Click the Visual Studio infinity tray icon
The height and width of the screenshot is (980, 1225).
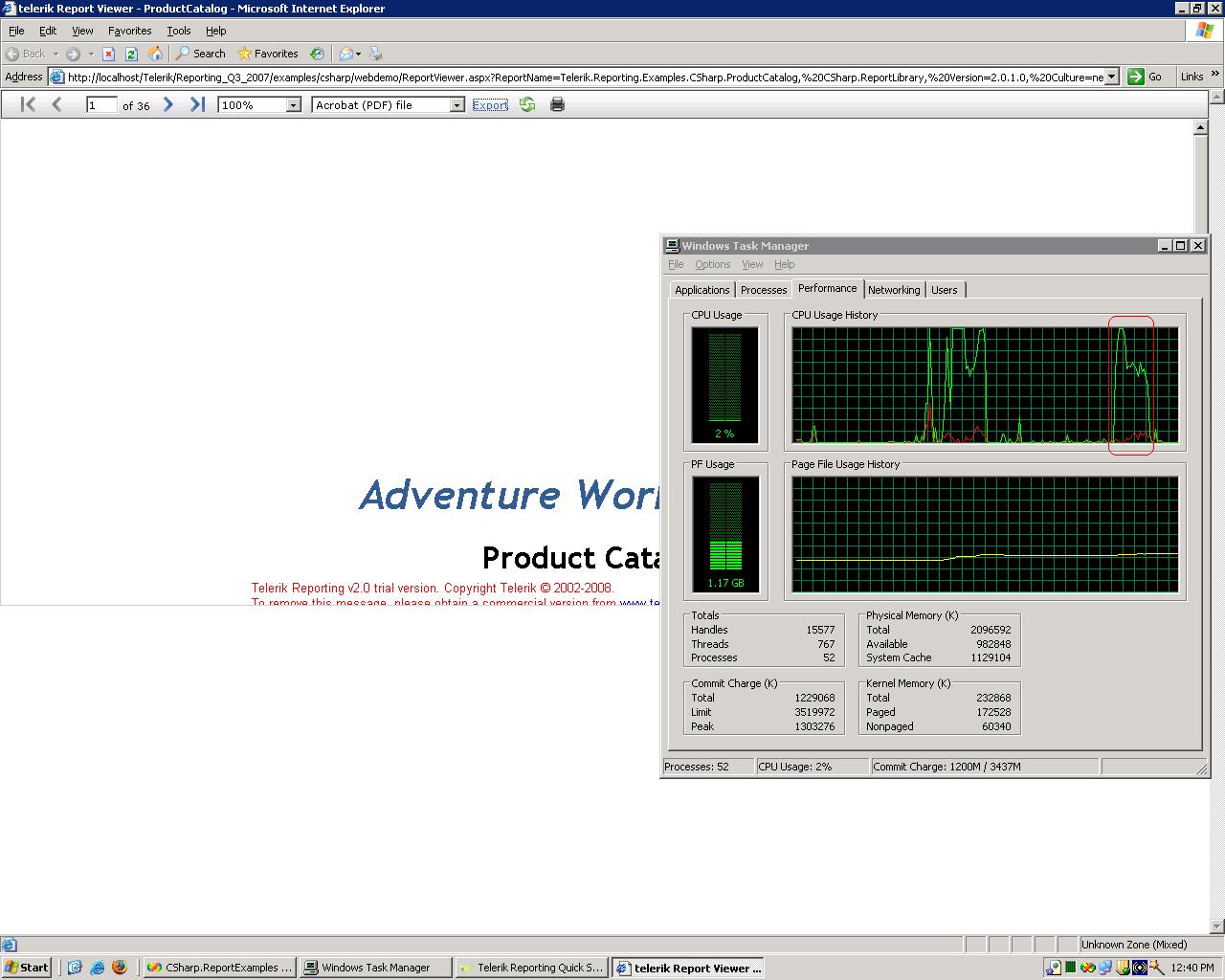(x=1088, y=968)
